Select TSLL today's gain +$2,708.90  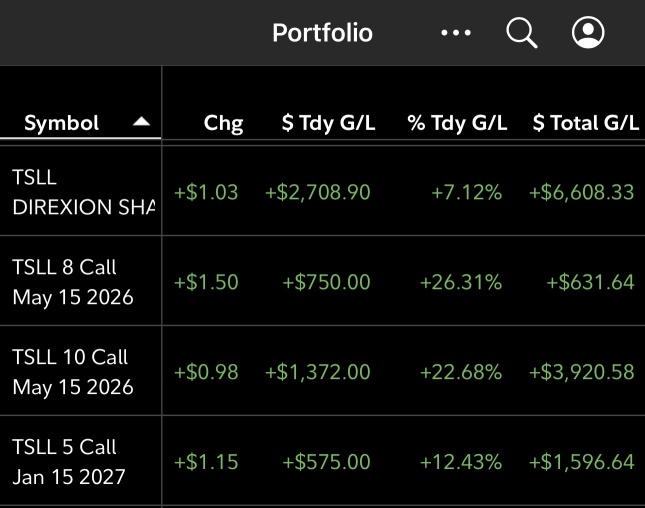pyautogui.click(x=318, y=193)
